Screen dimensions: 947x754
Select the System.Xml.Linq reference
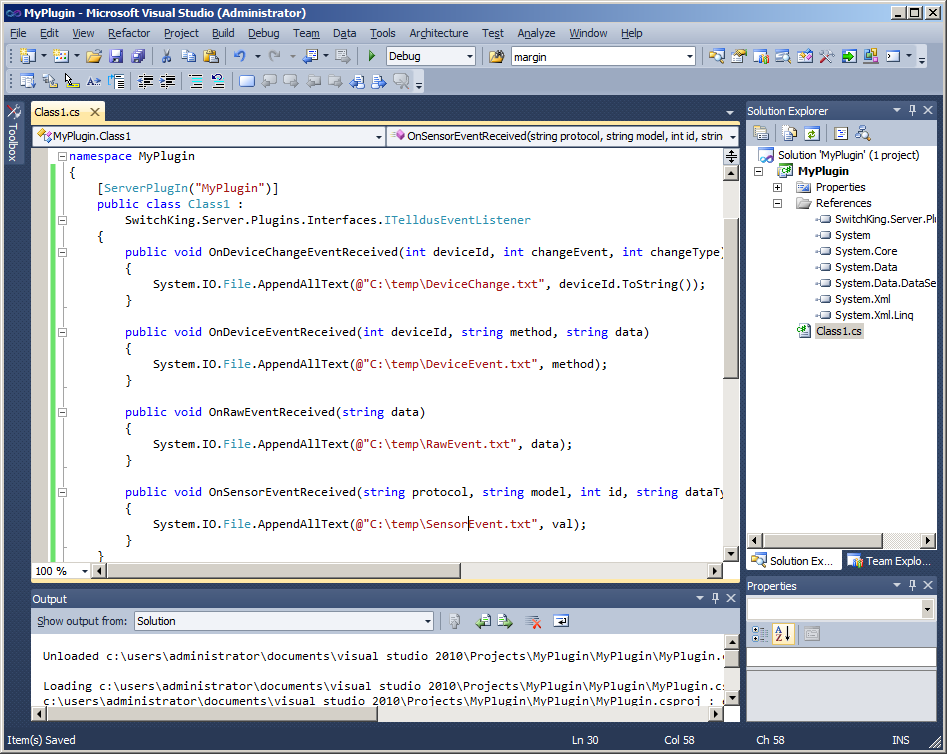pos(873,315)
